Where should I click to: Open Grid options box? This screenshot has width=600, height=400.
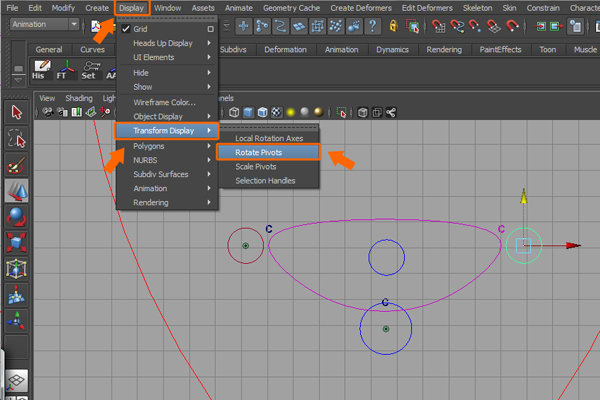tap(210, 29)
